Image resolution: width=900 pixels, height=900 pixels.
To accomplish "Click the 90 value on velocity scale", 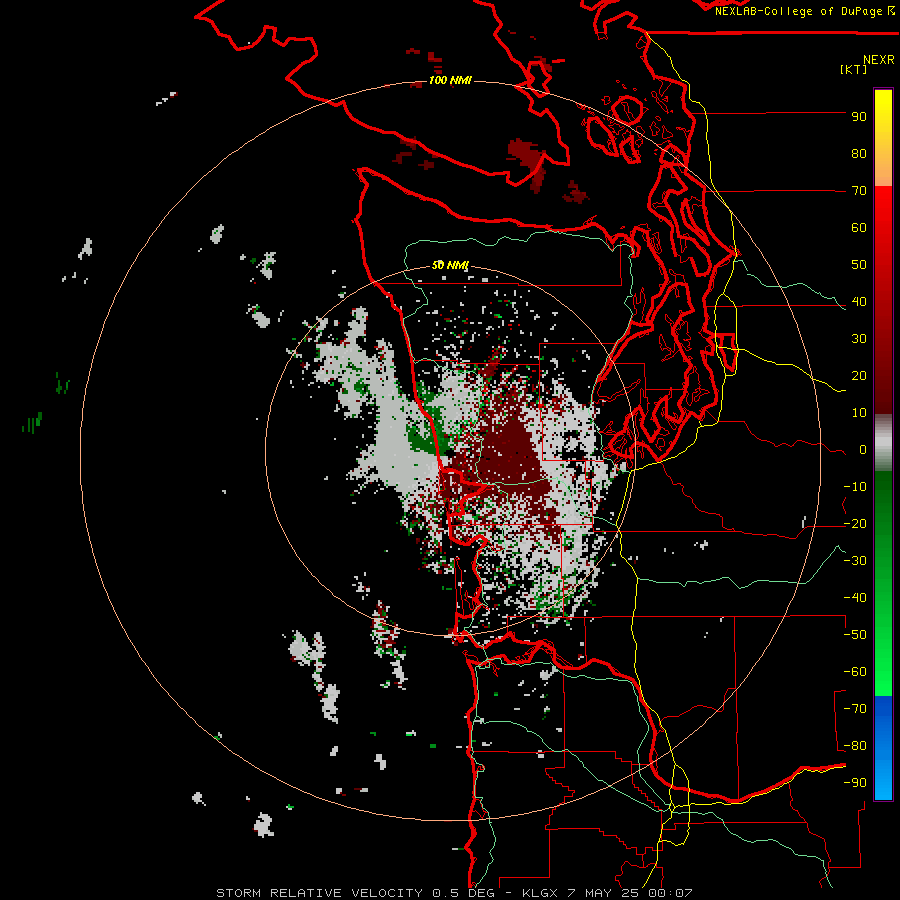I will 859,117.
